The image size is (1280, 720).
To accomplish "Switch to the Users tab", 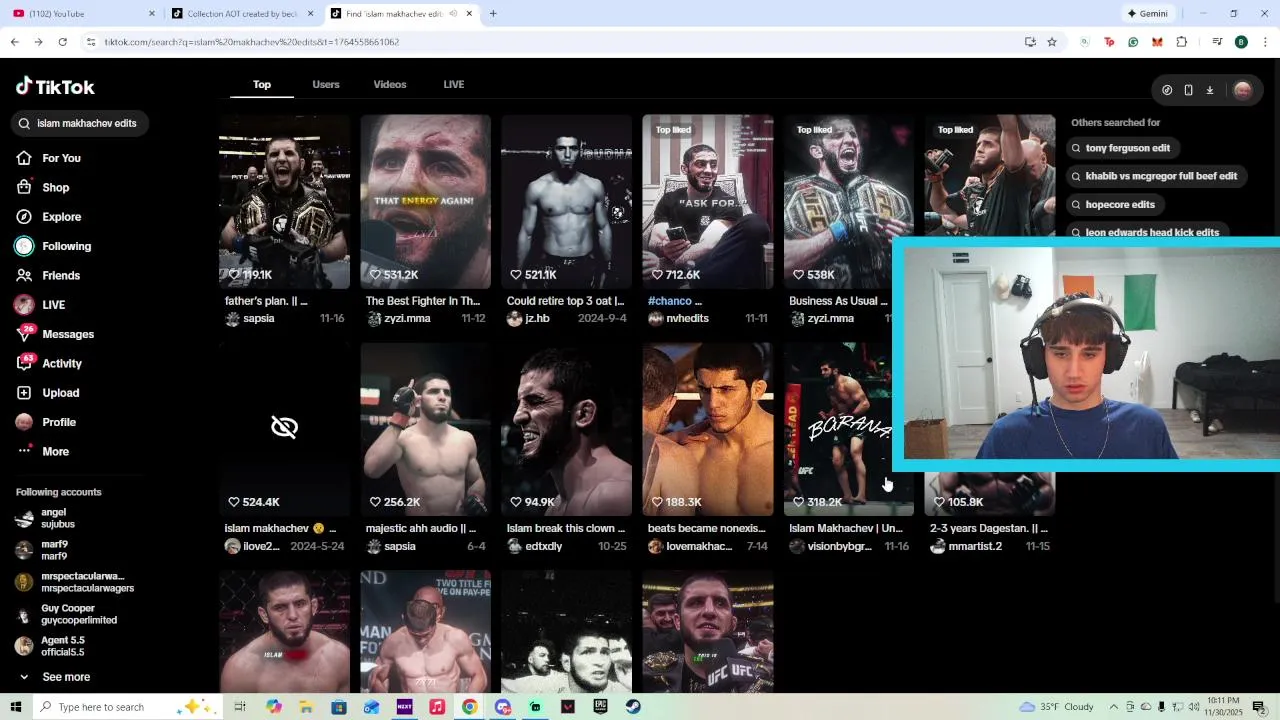I will coord(326,85).
